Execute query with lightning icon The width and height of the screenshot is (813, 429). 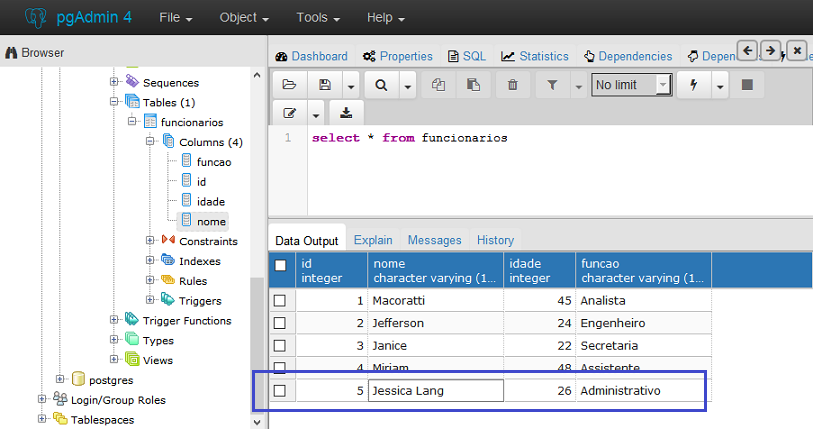[693, 85]
